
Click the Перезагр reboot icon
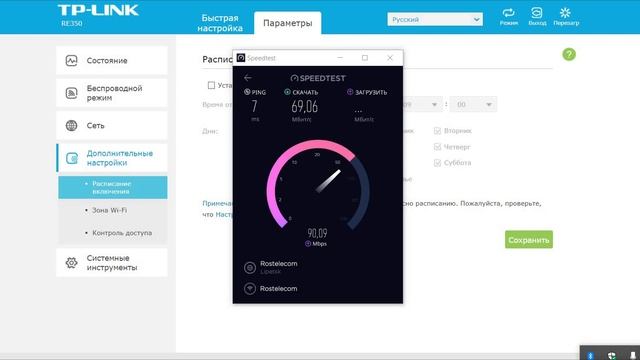click(565, 13)
